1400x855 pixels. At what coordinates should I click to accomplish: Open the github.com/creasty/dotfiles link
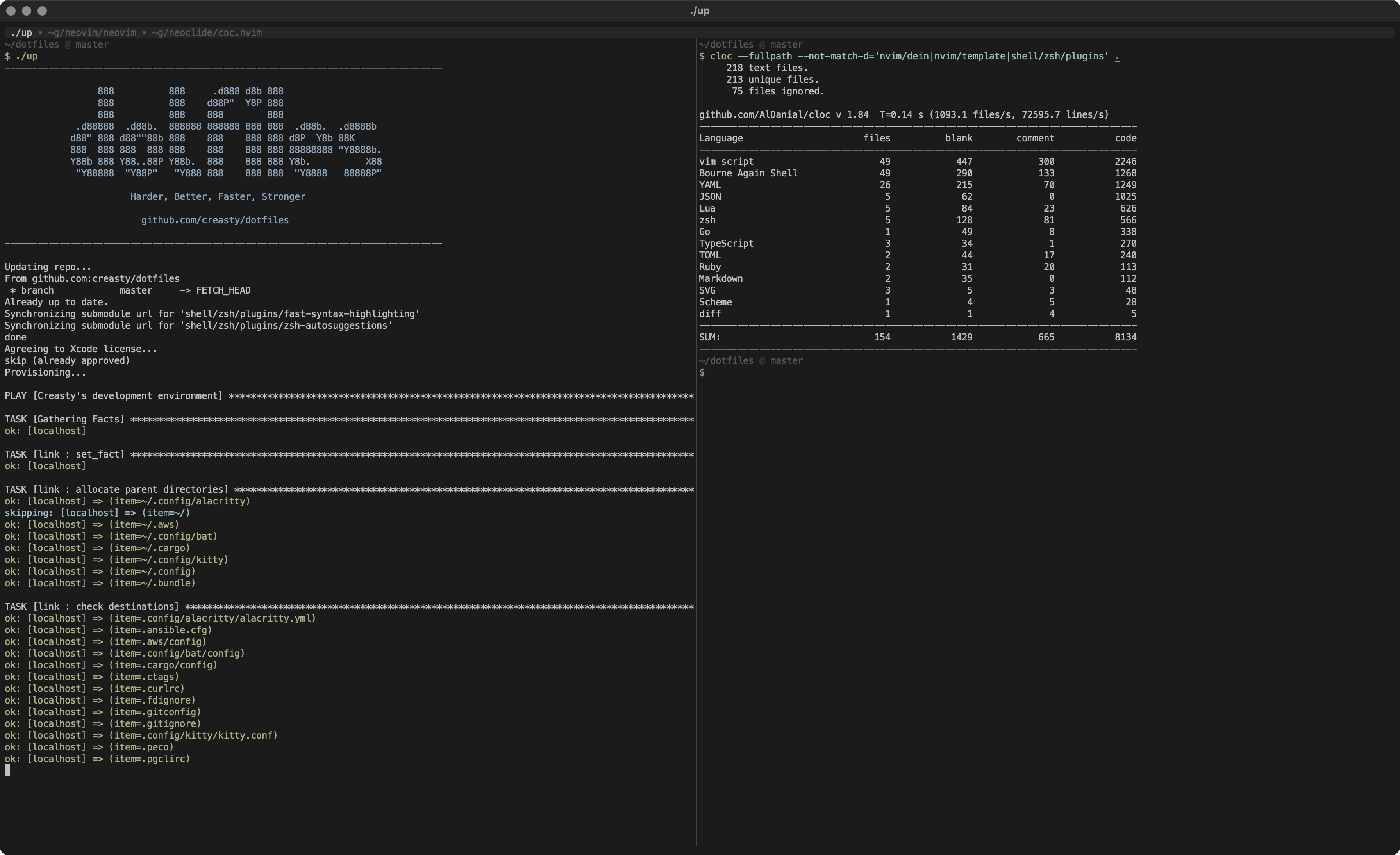point(215,220)
